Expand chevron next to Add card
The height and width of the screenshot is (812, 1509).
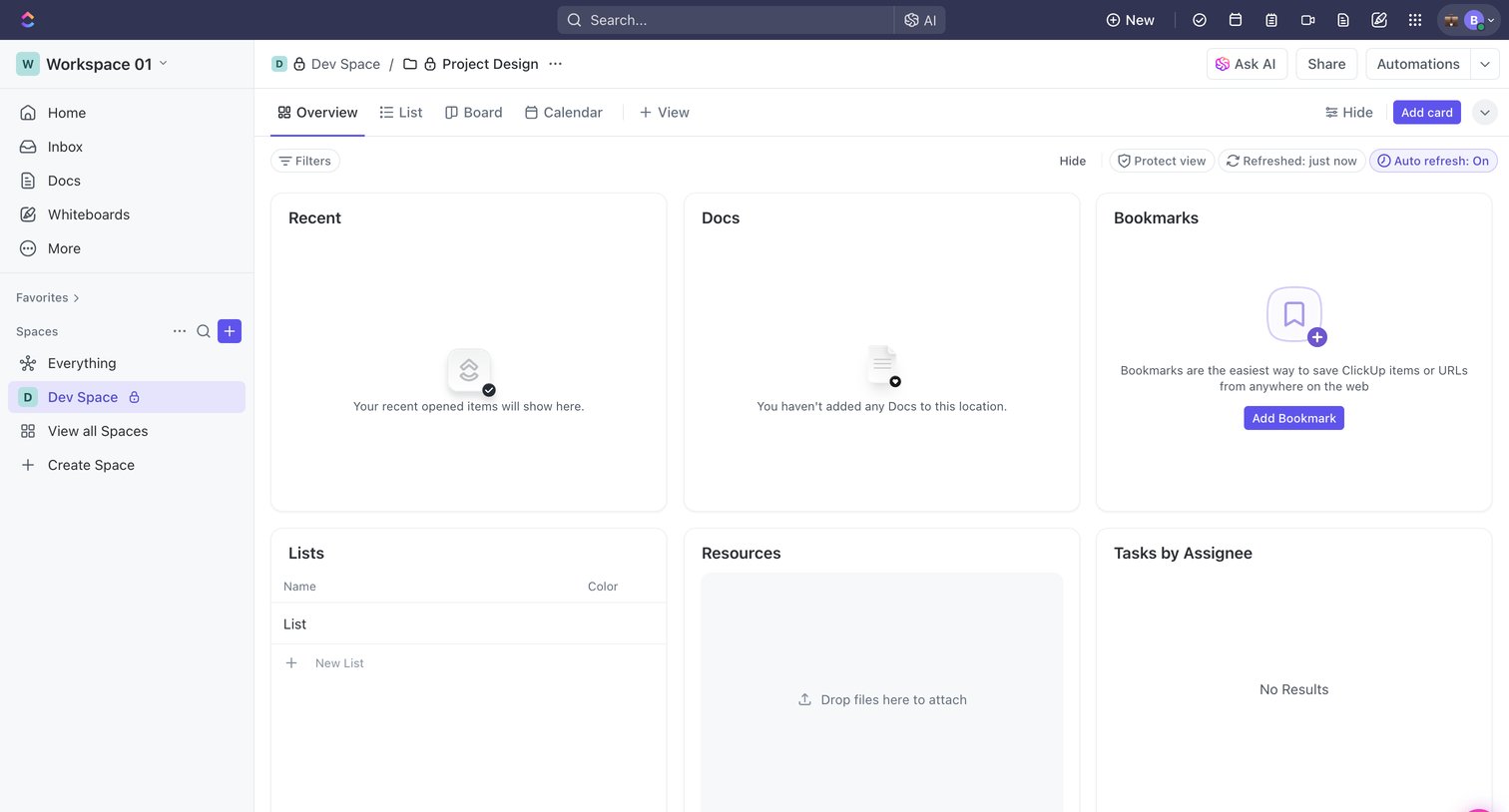1485,113
